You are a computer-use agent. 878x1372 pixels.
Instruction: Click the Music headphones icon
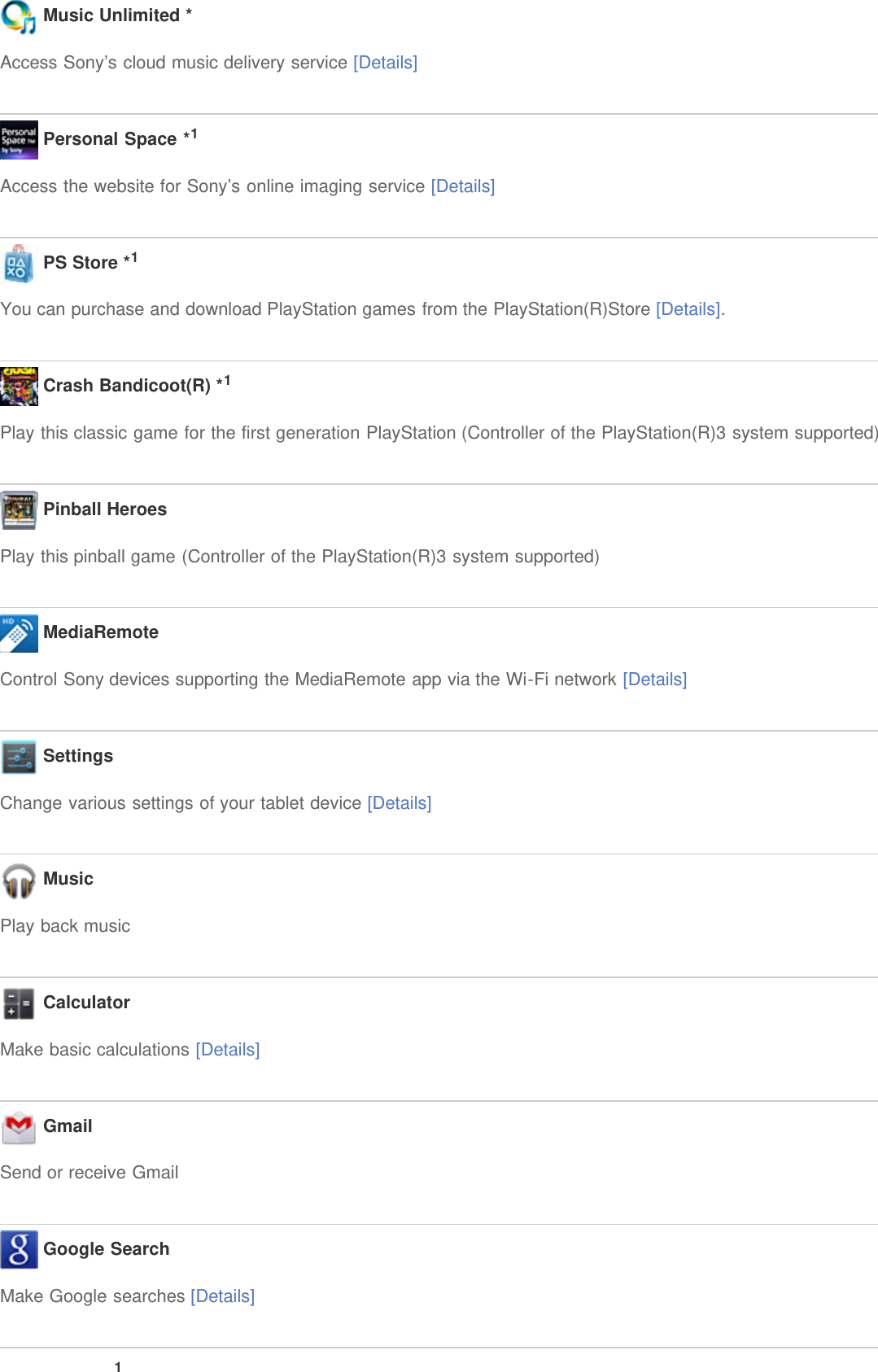coord(19,880)
